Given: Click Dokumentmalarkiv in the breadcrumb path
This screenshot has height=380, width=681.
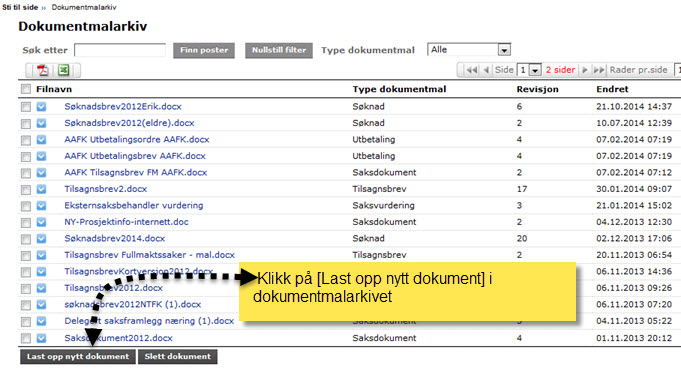Looking at the screenshot, I should [84, 7].
